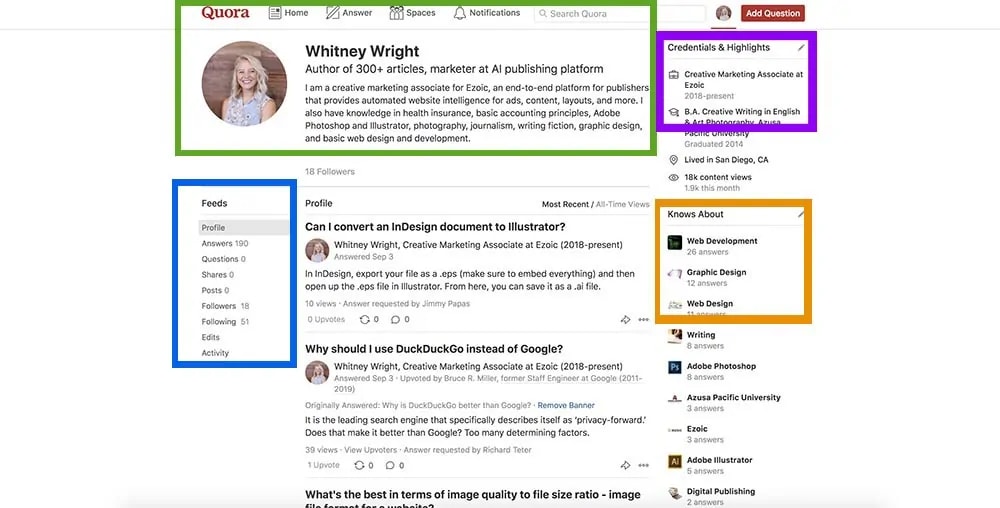Open Edits in Feeds

pos(210,337)
